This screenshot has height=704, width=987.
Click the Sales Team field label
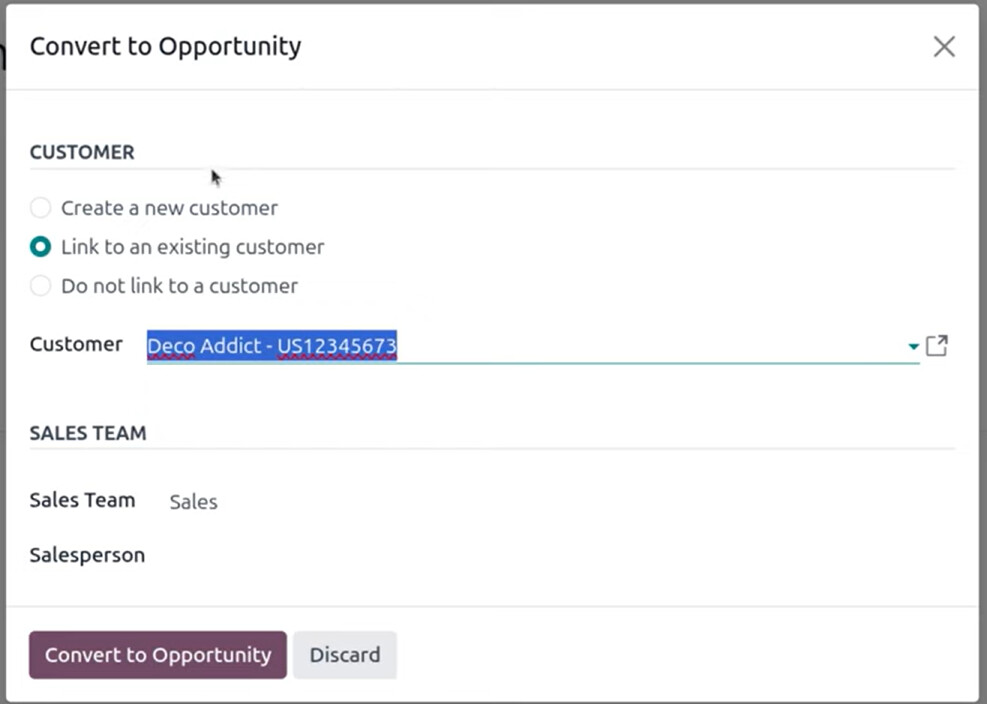click(x=82, y=500)
